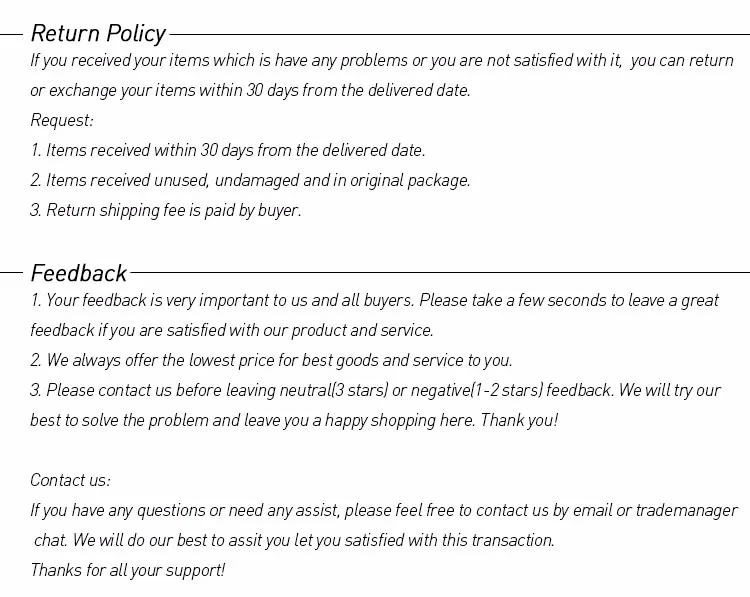Click 'If you received your items' opening sentence
The width and height of the screenshot is (750, 597).
382,61
